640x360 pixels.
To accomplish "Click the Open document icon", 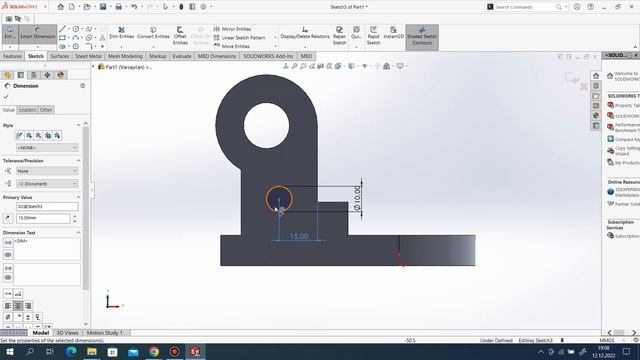I will pos(87,7).
